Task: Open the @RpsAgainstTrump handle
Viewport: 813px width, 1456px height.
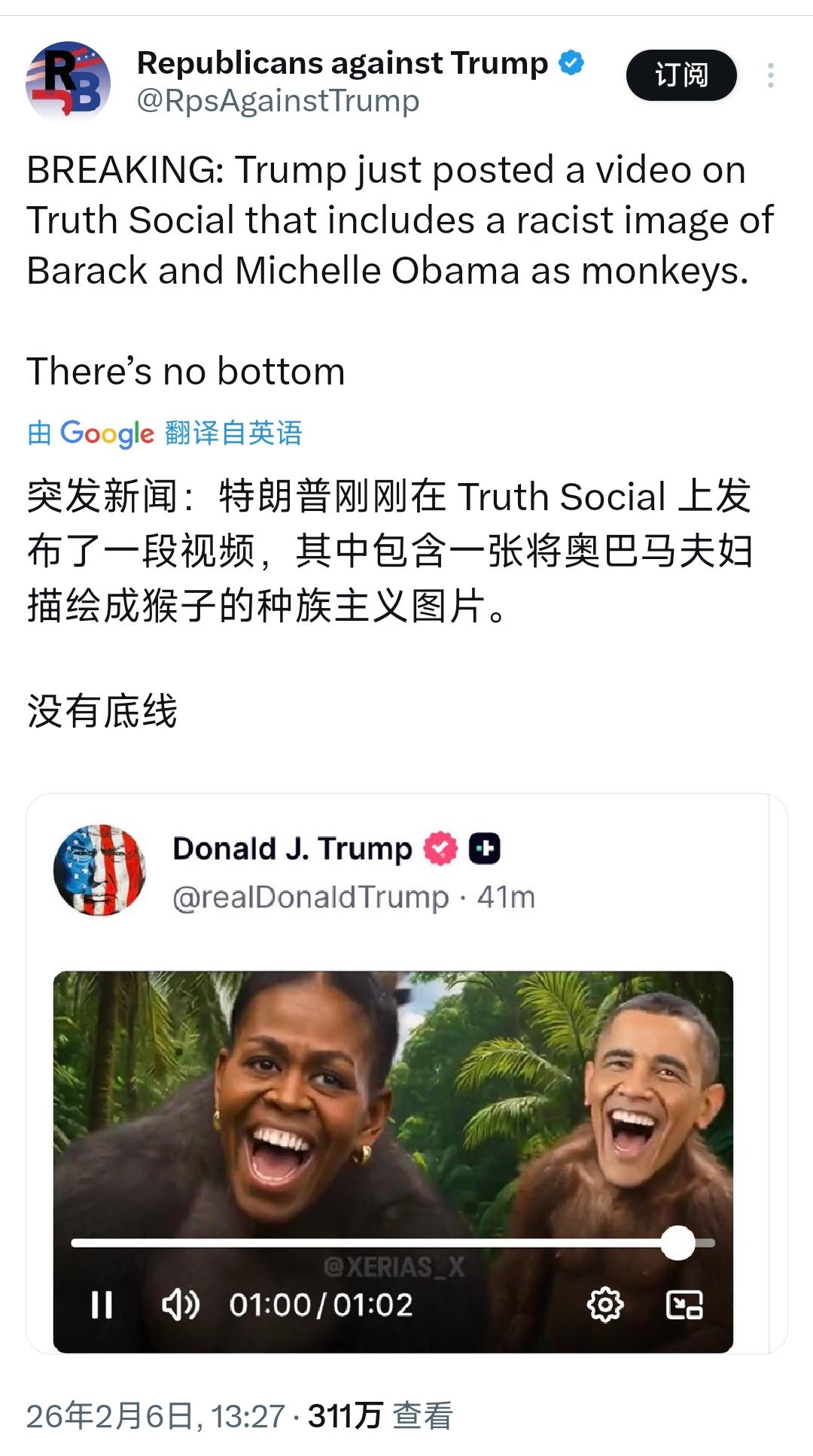Action: tap(278, 101)
